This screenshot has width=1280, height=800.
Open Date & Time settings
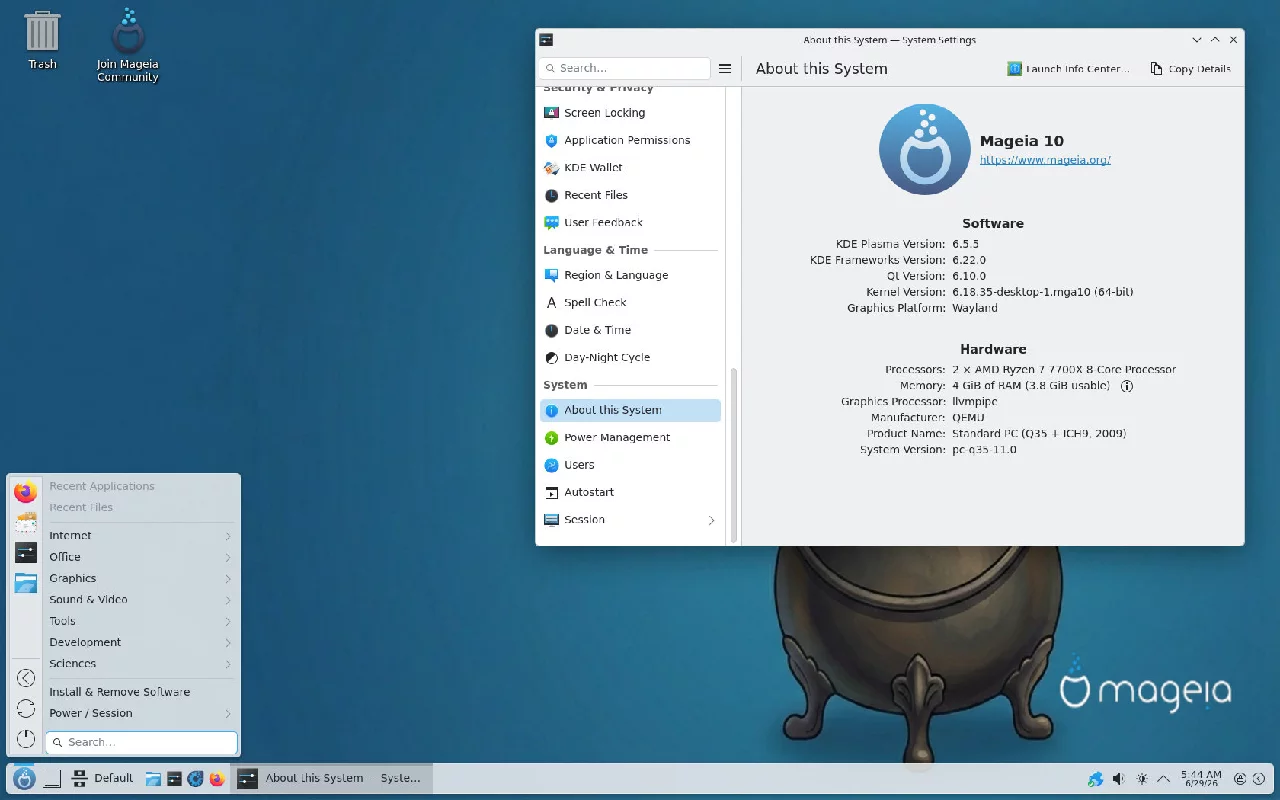630,330
